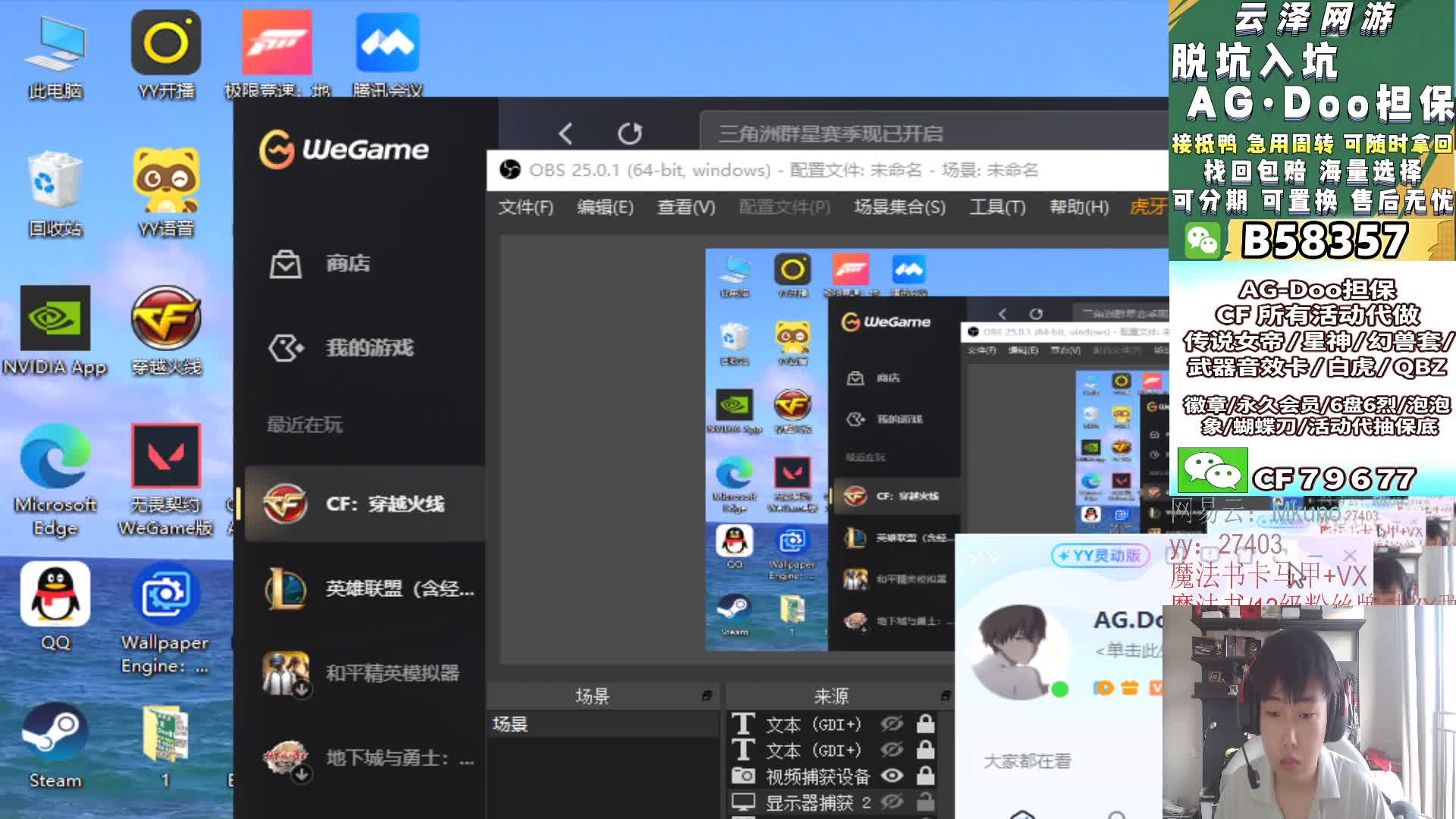Open the 此电脑 desktop icon
The image size is (1456, 819).
click(55, 57)
